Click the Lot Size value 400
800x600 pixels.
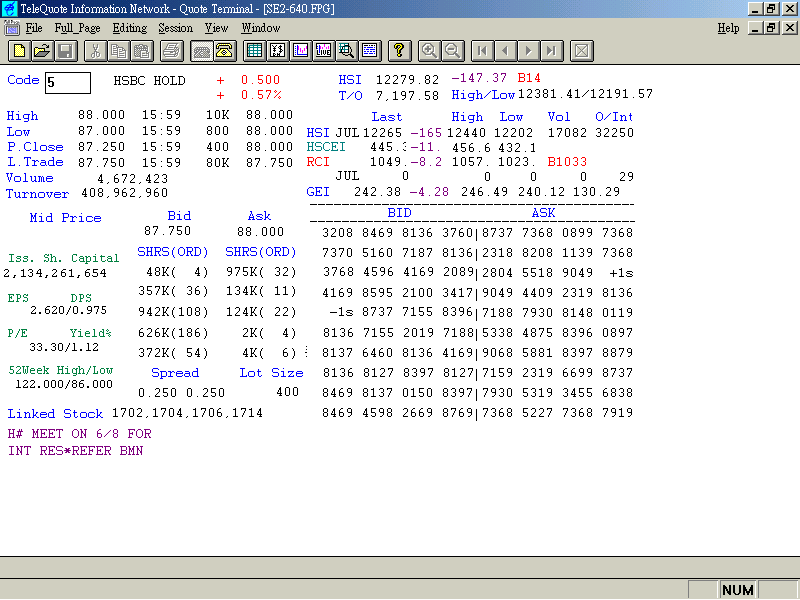pos(288,392)
